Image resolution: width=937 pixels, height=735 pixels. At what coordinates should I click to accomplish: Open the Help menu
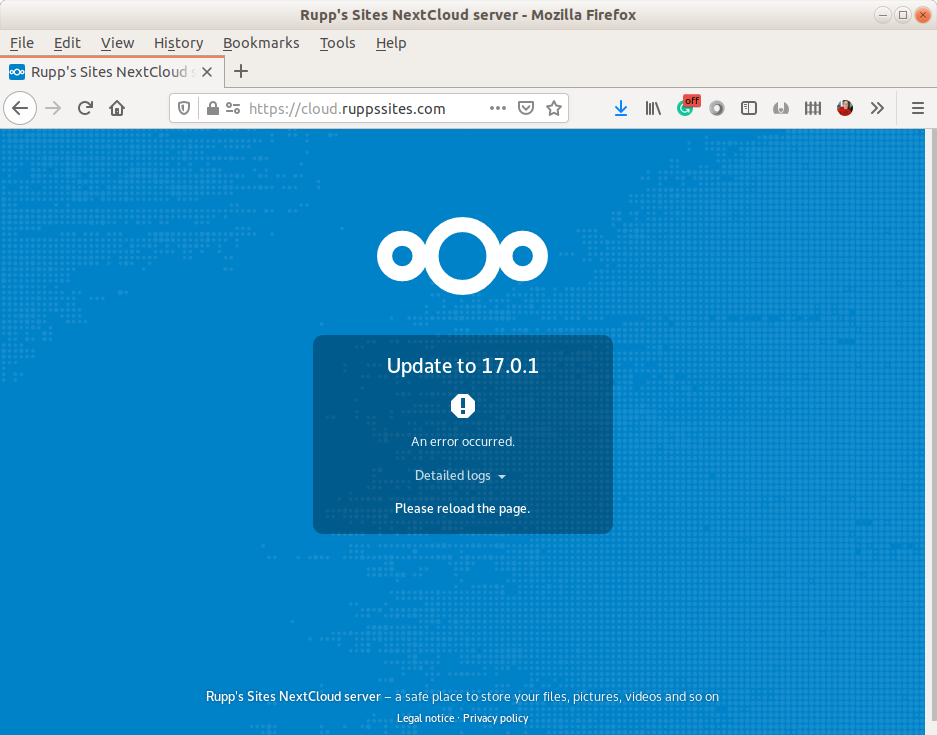coord(391,43)
